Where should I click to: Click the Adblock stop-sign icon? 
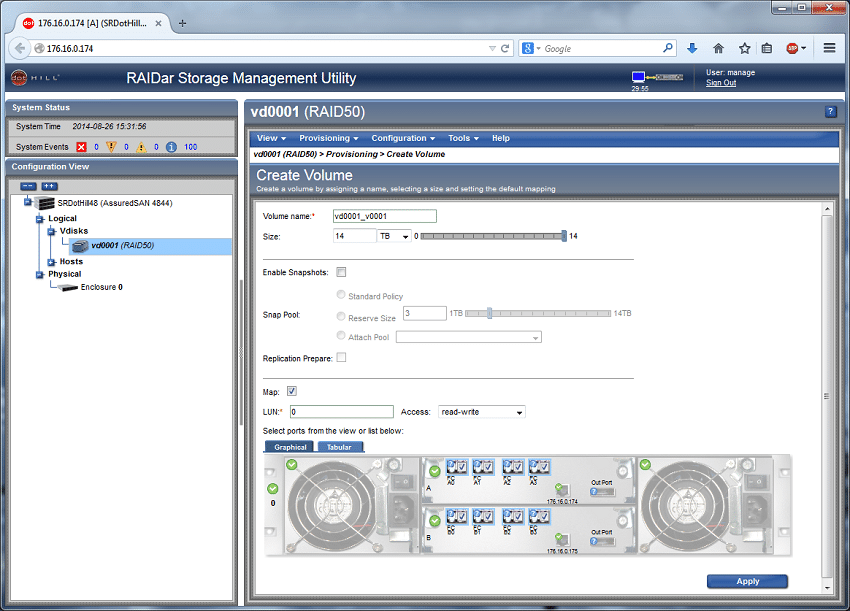point(793,48)
